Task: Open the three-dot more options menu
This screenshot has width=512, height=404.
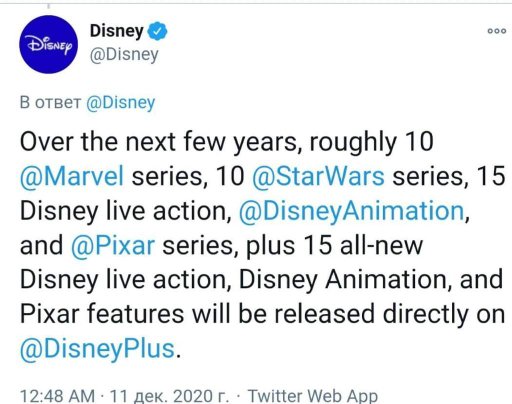Action: click(497, 31)
